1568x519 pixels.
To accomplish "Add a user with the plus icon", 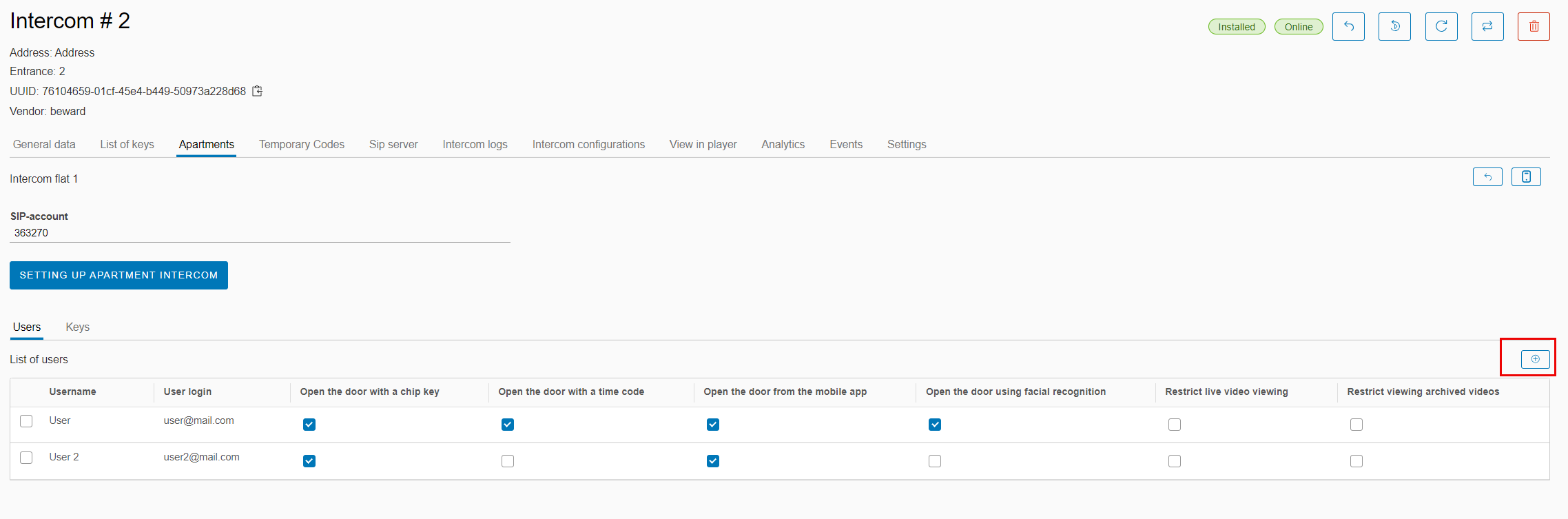I will tap(1535, 359).
